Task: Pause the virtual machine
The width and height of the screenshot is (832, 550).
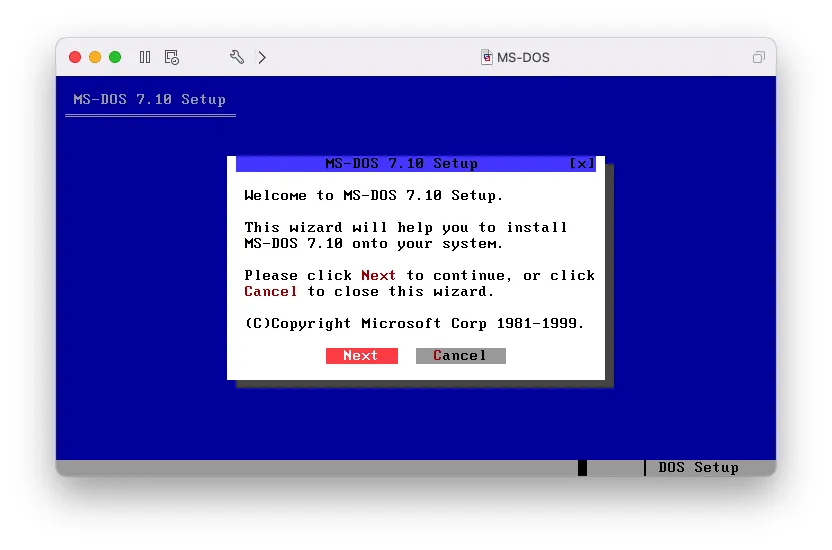Action: pos(145,57)
